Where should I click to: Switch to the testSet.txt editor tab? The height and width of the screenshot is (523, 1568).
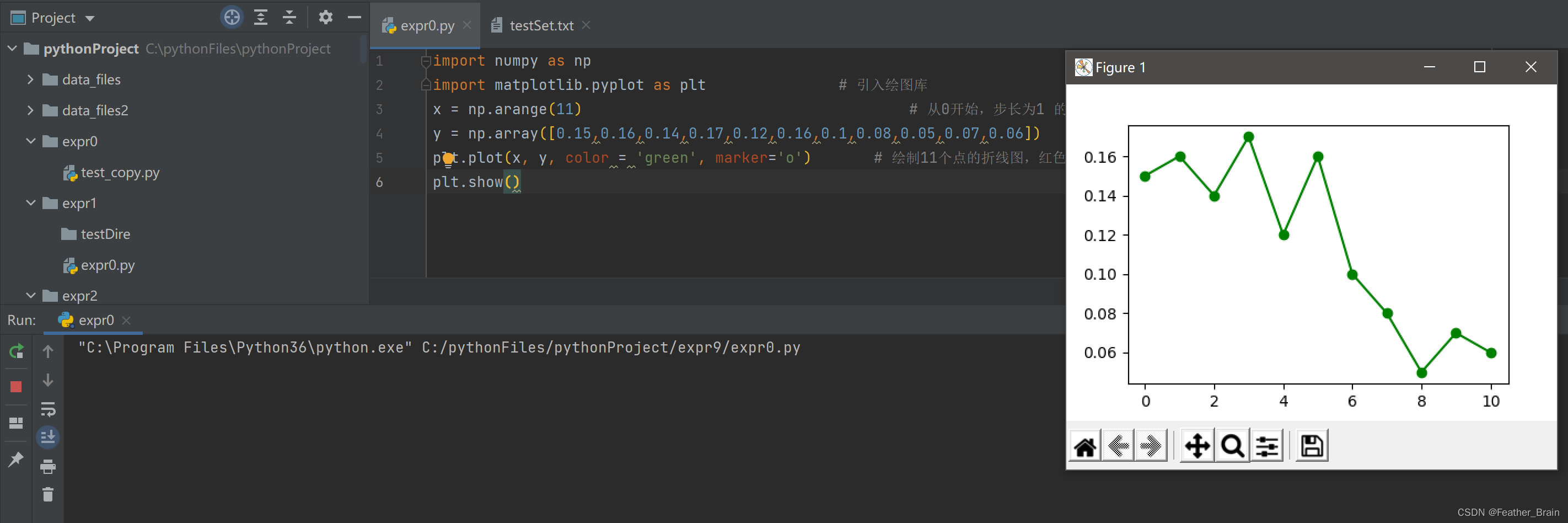(x=540, y=25)
